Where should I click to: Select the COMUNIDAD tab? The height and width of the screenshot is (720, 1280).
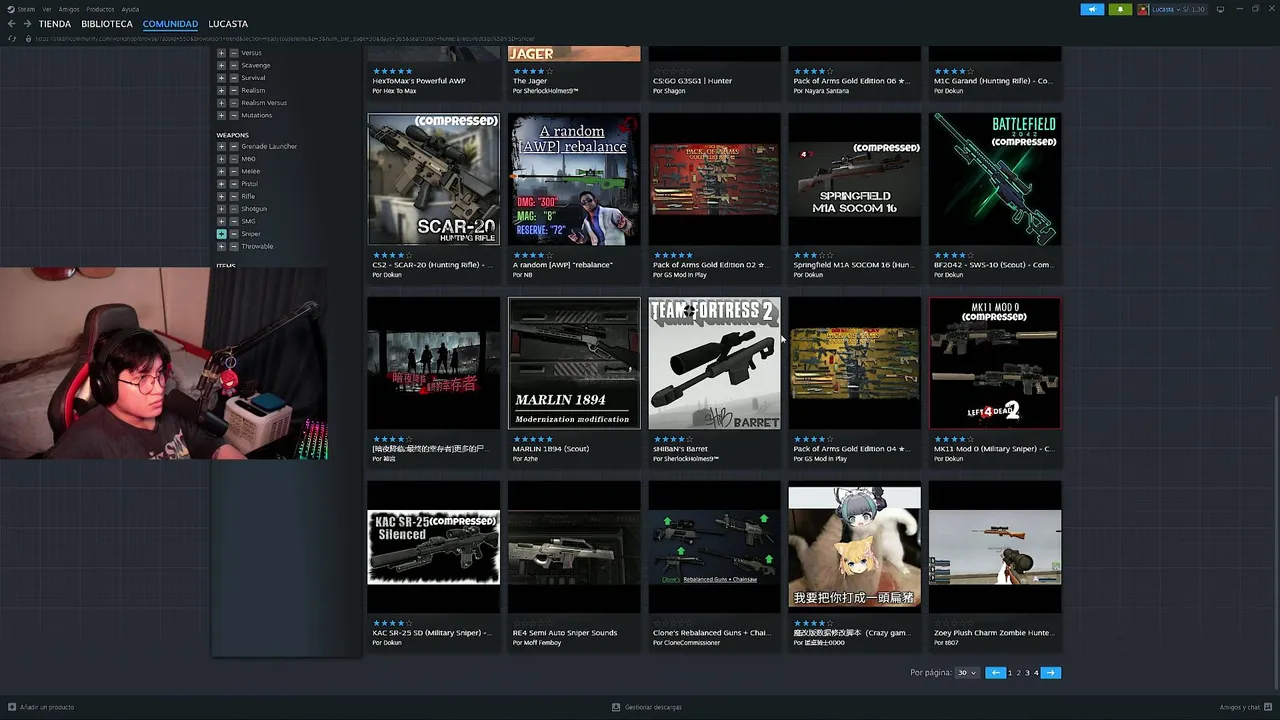pos(170,24)
